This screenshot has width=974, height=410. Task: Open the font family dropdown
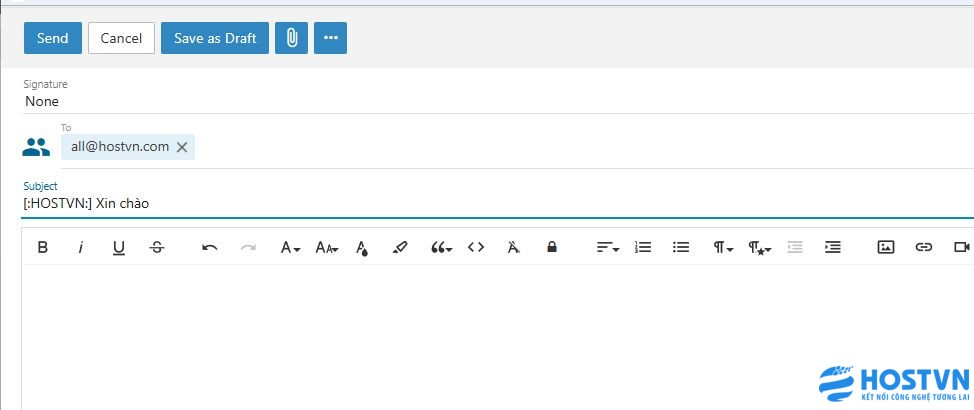[290, 247]
